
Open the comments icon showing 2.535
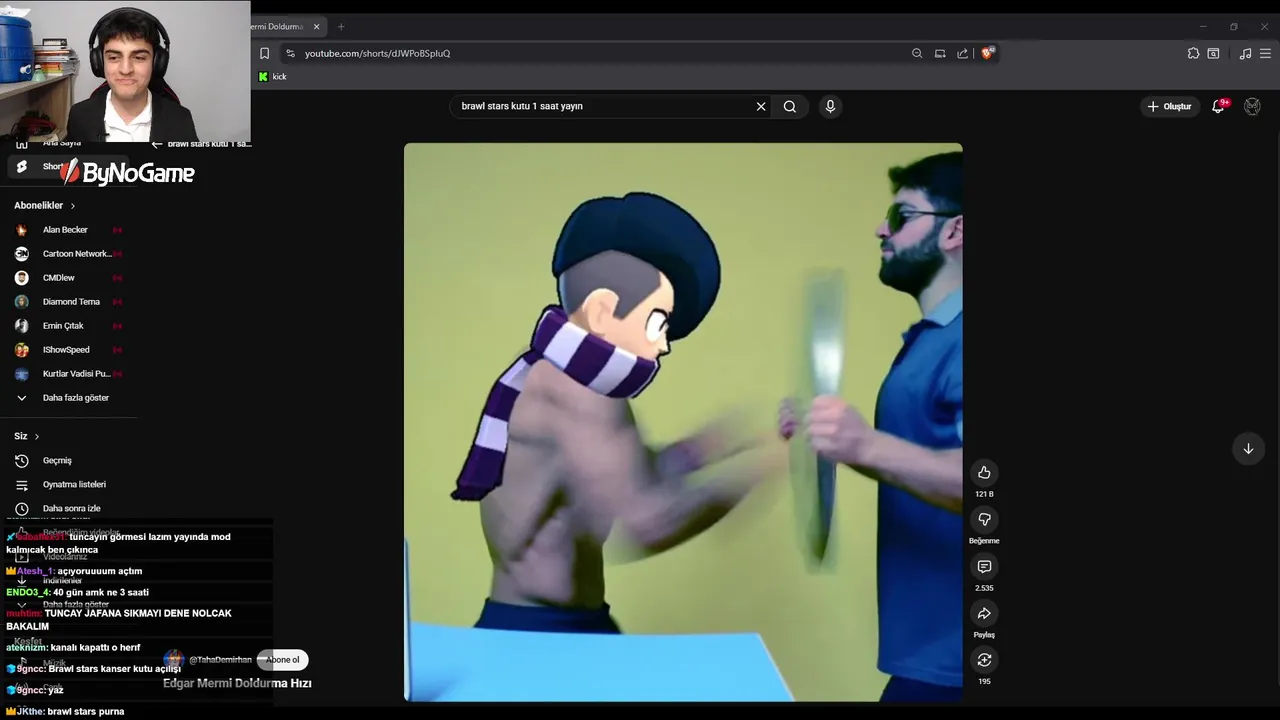[x=984, y=567]
